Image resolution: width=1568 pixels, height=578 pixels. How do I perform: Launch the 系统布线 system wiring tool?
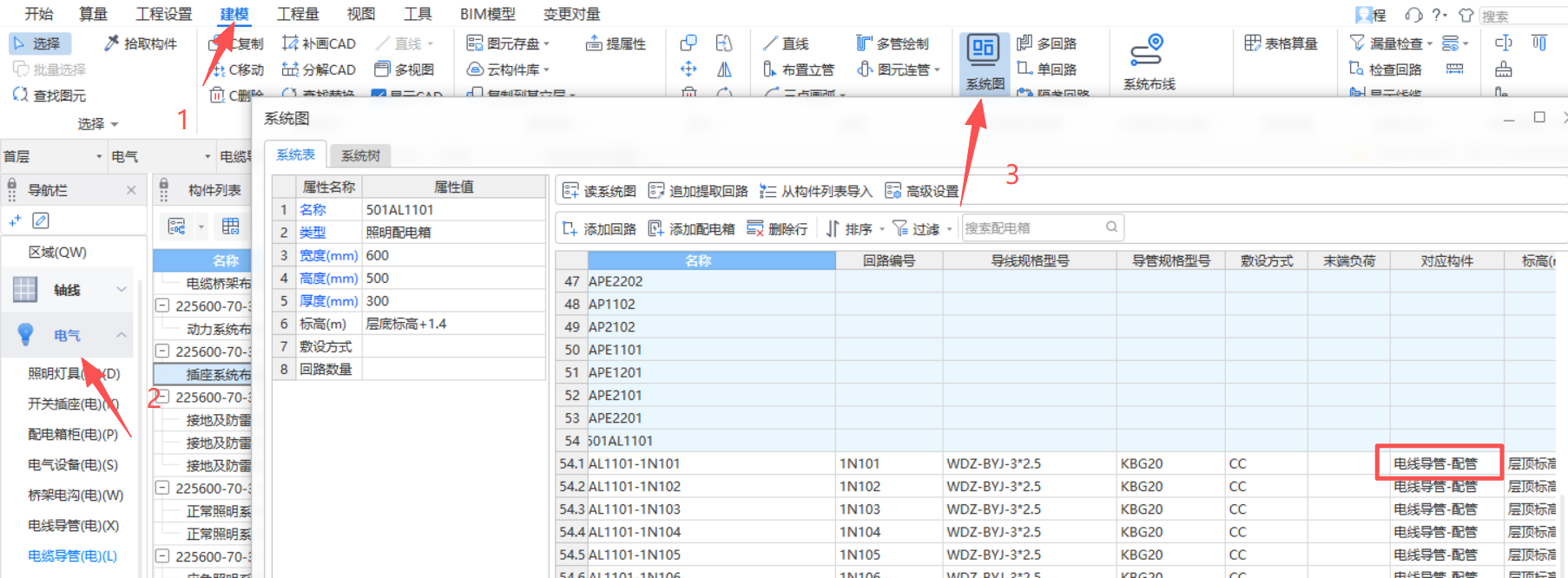pyautogui.click(x=1149, y=62)
